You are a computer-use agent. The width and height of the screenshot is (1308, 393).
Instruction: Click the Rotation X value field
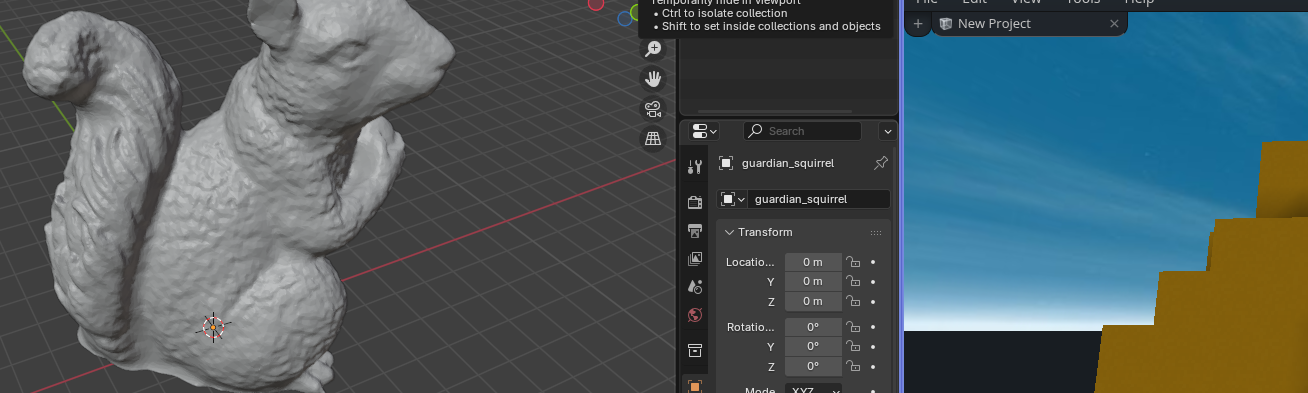click(813, 327)
